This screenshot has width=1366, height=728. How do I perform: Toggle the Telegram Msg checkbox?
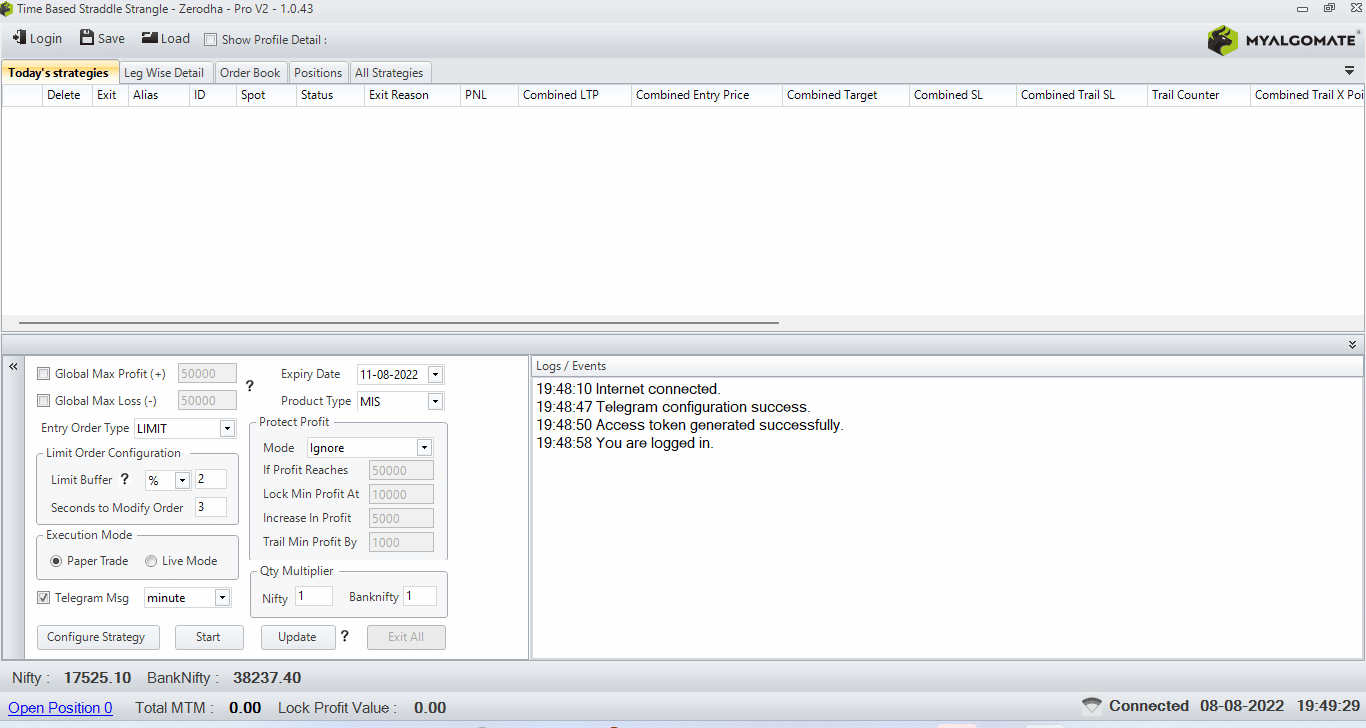click(43, 598)
